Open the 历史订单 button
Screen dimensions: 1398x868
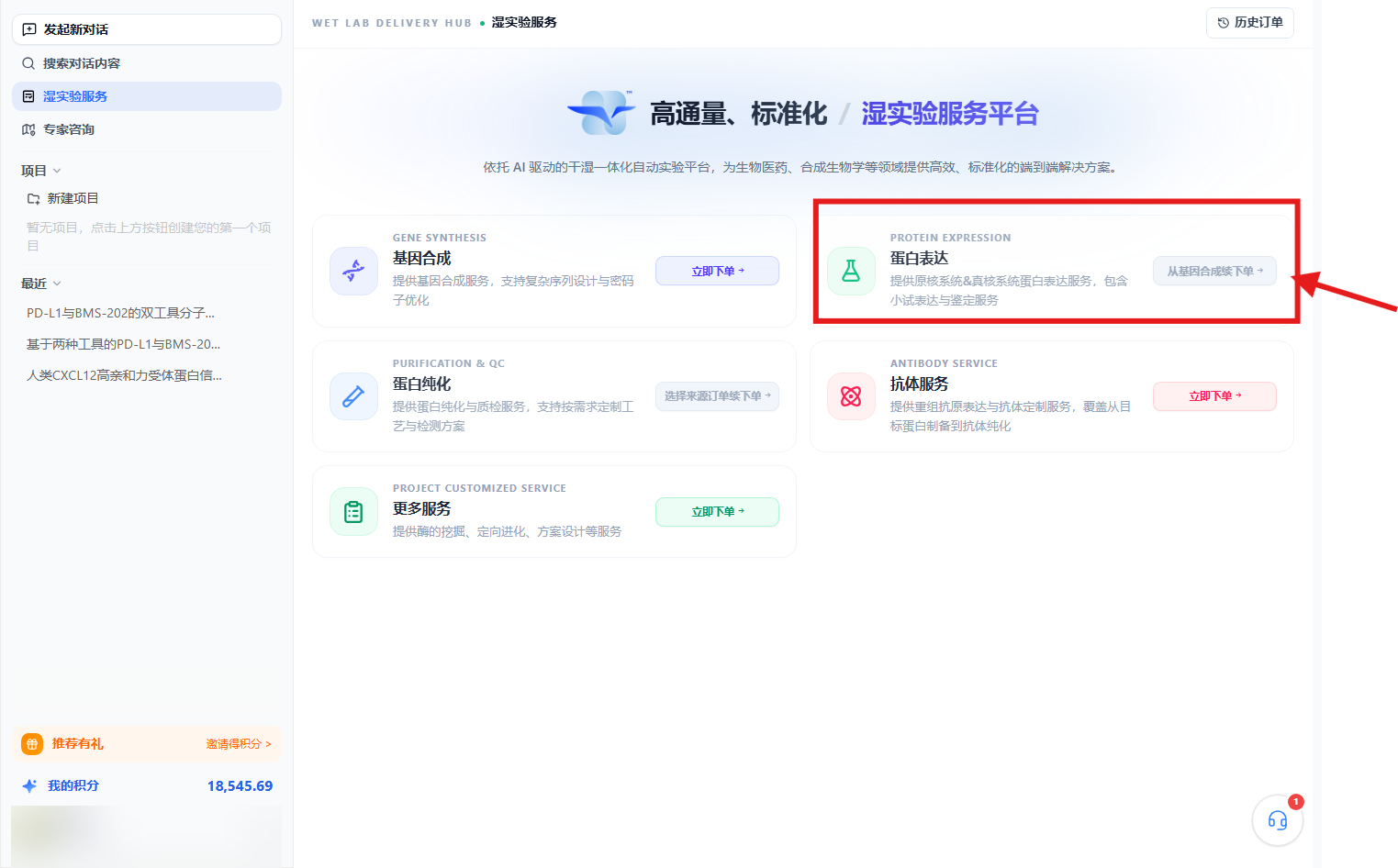click(1249, 23)
